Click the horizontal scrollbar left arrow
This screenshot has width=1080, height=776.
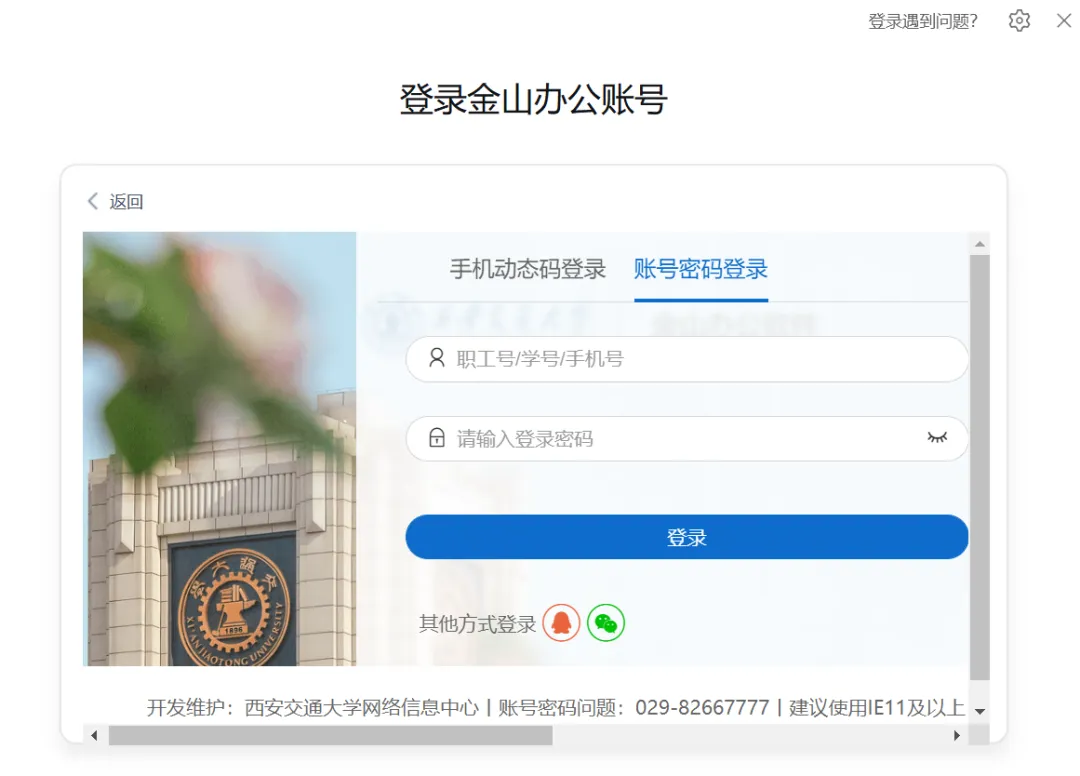(x=94, y=735)
